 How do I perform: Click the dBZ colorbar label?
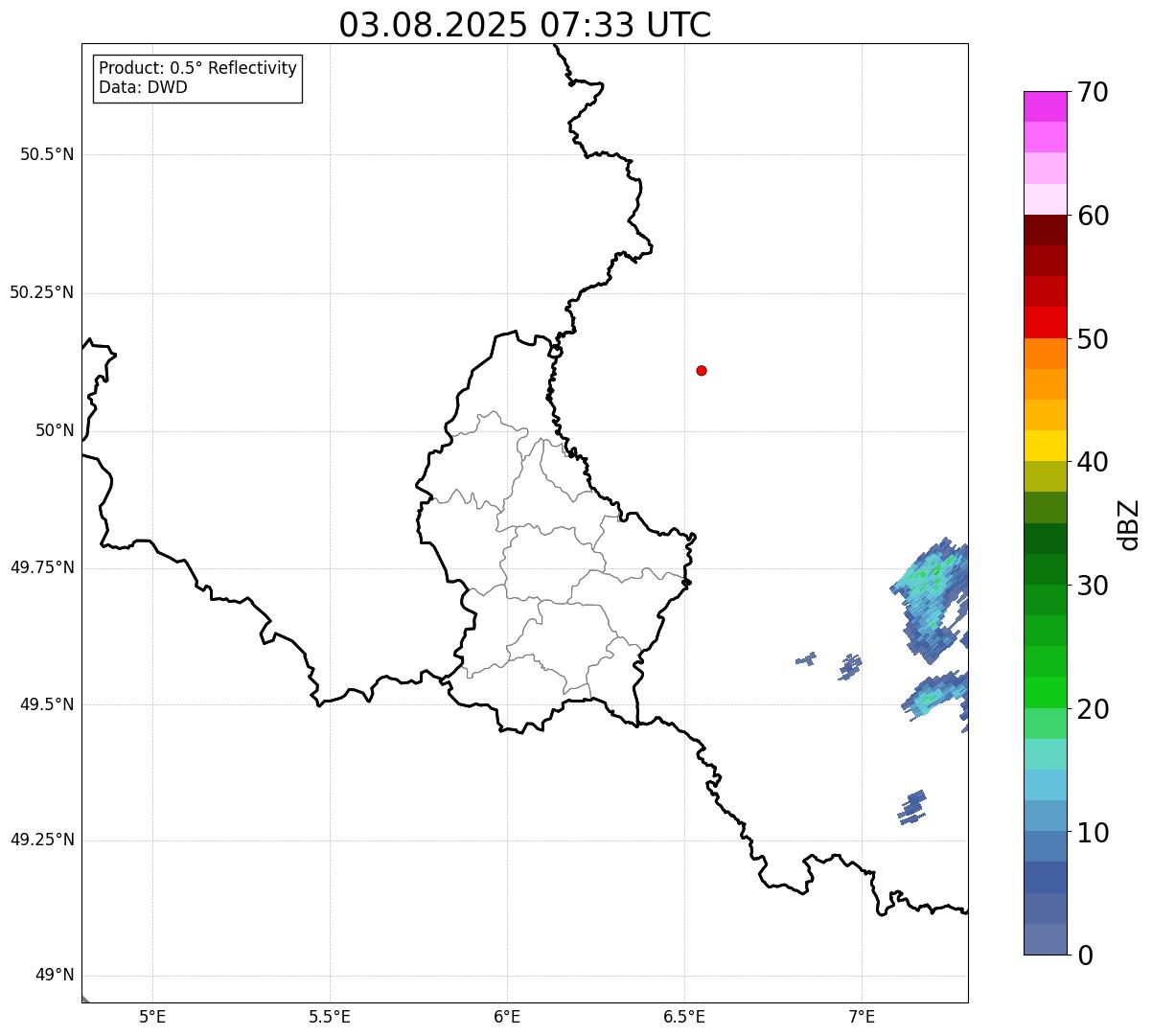1129,524
